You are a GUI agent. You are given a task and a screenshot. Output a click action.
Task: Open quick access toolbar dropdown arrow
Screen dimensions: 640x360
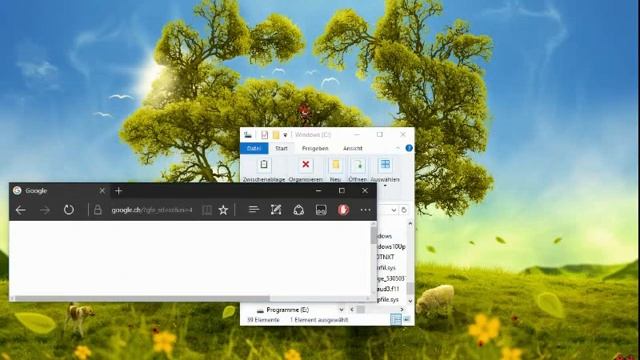pyautogui.click(x=285, y=135)
